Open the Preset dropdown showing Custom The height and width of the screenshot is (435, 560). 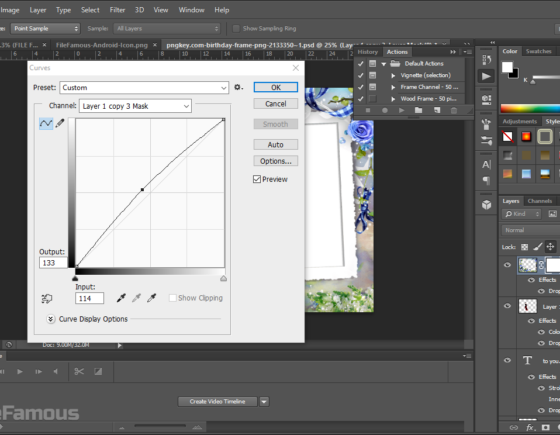[x=144, y=88]
